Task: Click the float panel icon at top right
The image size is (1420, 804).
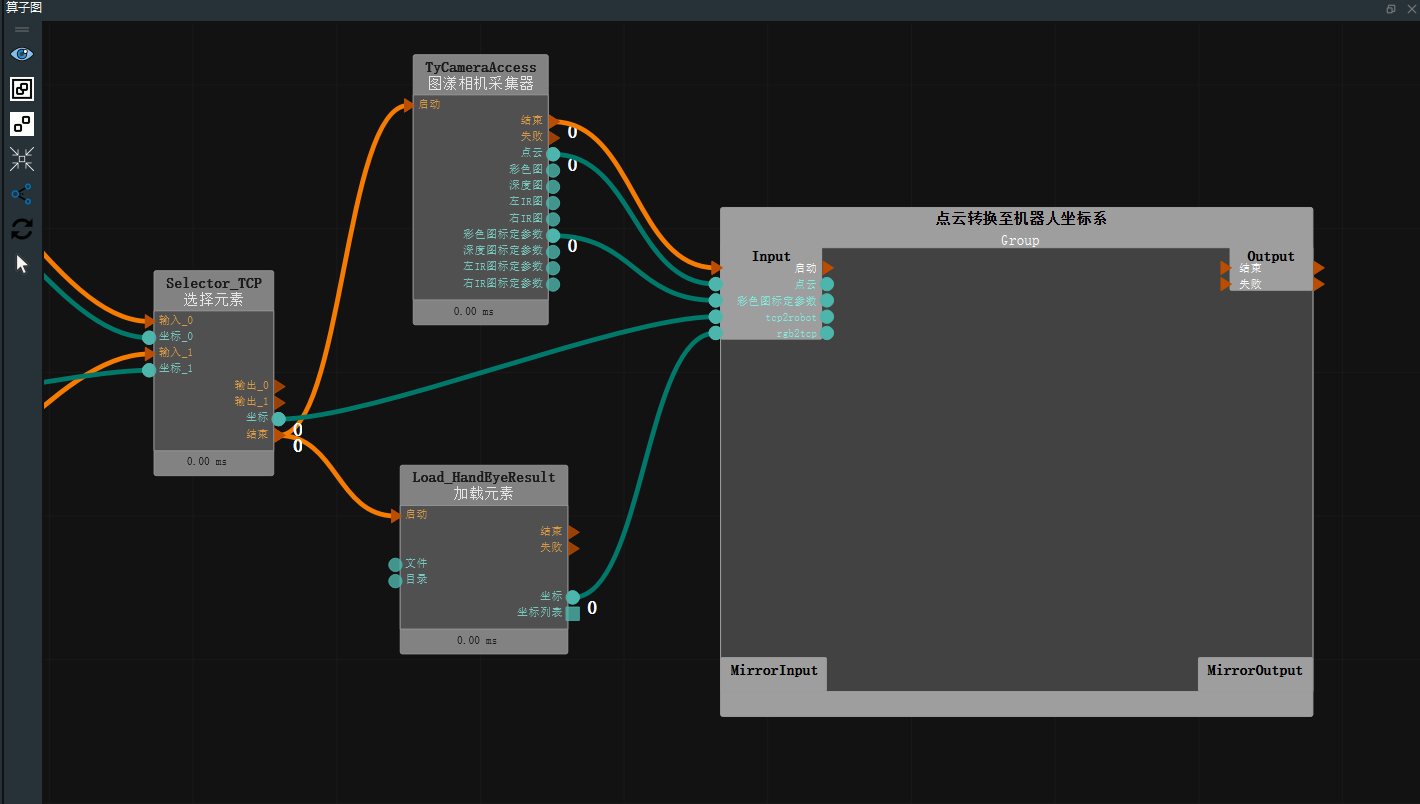Action: pyautogui.click(x=1391, y=8)
